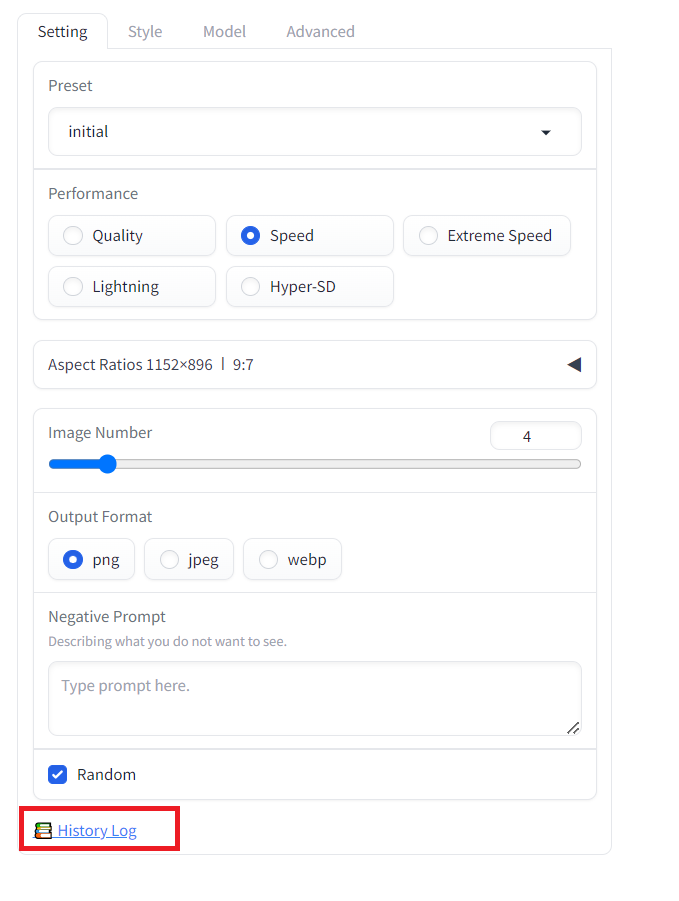Select the Hyper-SD radio button
Viewport: 679px width, 901px height.
(310, 286)
